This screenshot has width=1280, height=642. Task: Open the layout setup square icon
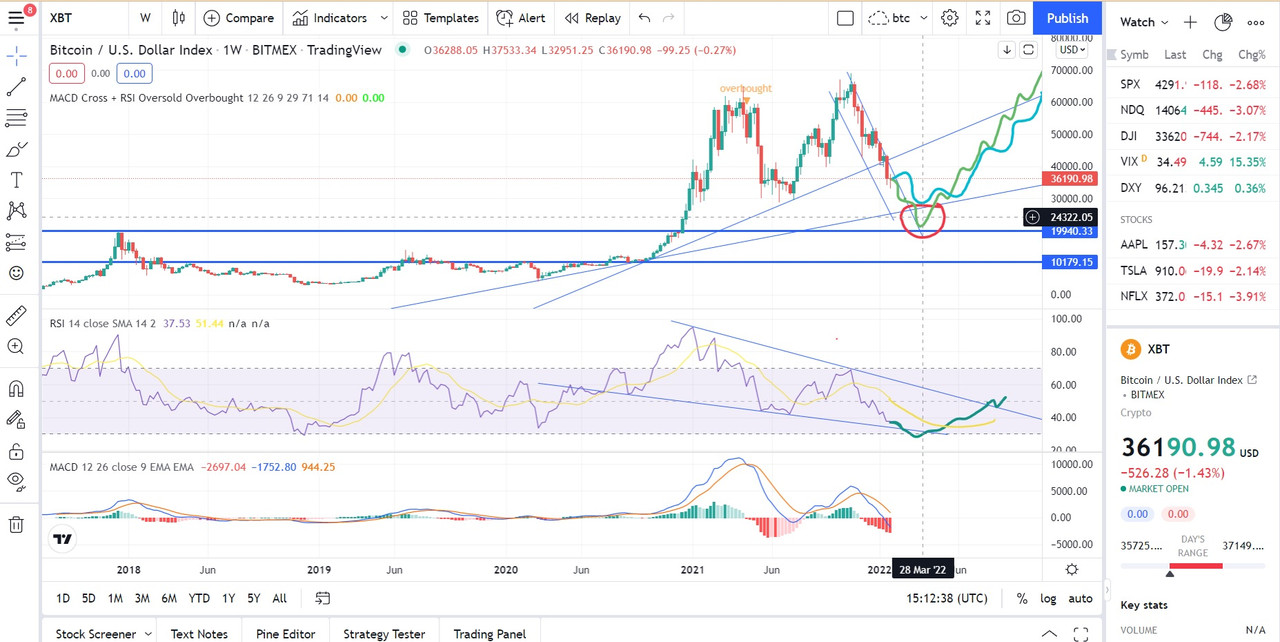pyautogui.click(x=845, y=18)
